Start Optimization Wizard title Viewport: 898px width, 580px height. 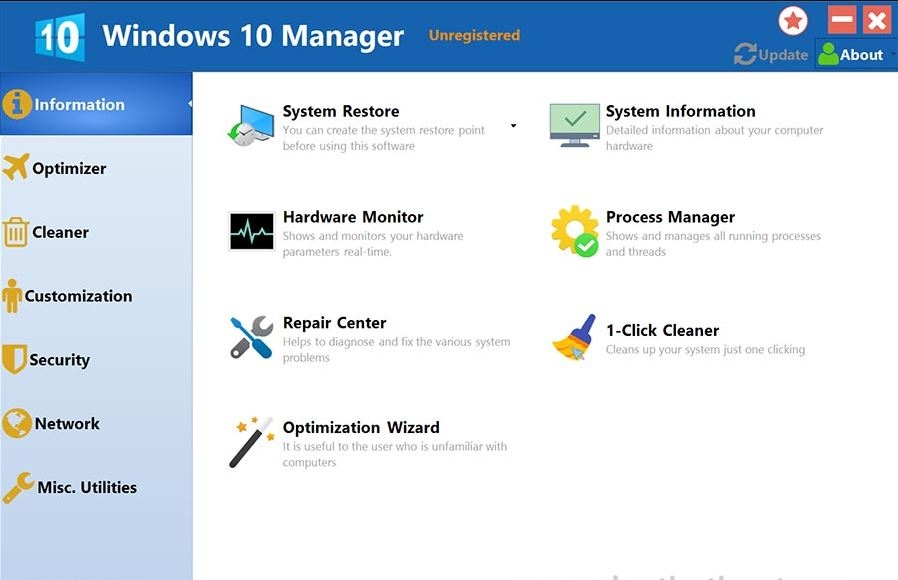361,428
